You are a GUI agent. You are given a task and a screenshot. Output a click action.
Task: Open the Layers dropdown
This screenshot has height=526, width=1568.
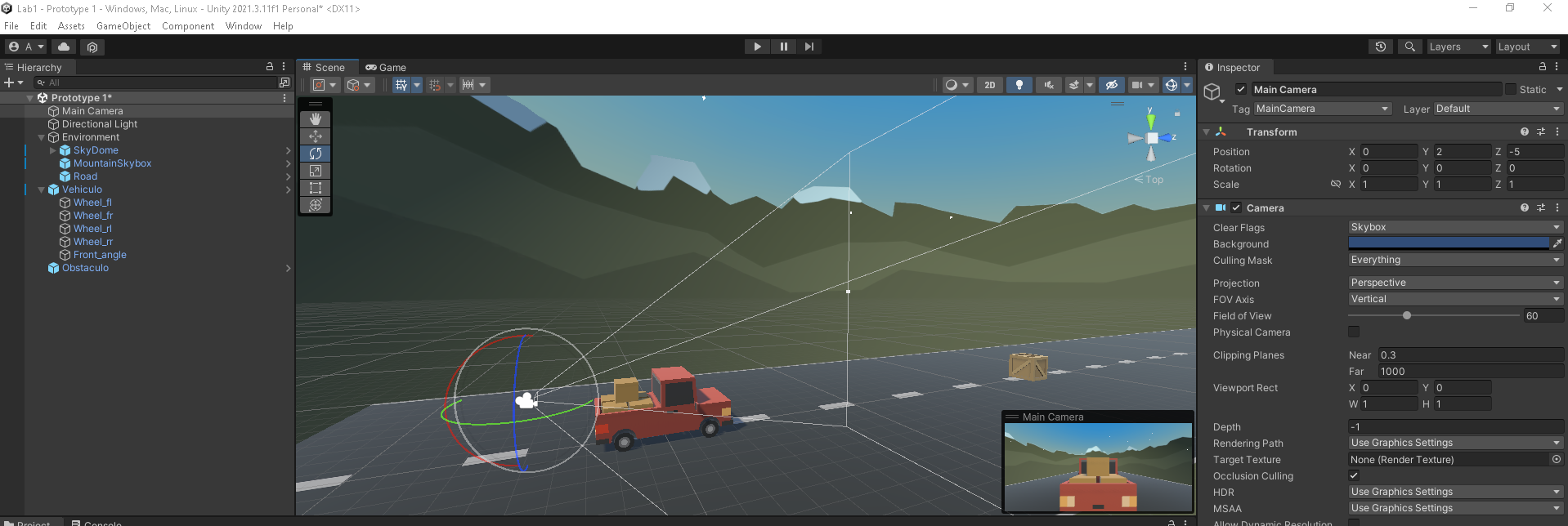click(x=1458, y=47)
